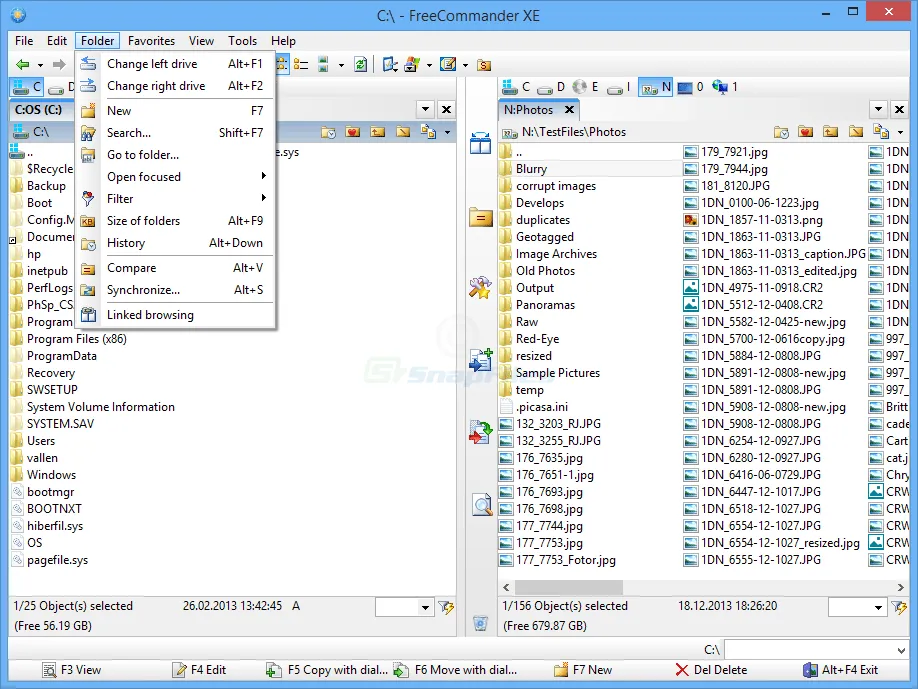Click F7 New button
Screen dimensions: 918x689
pyautogui.click(x=583, y=670)
